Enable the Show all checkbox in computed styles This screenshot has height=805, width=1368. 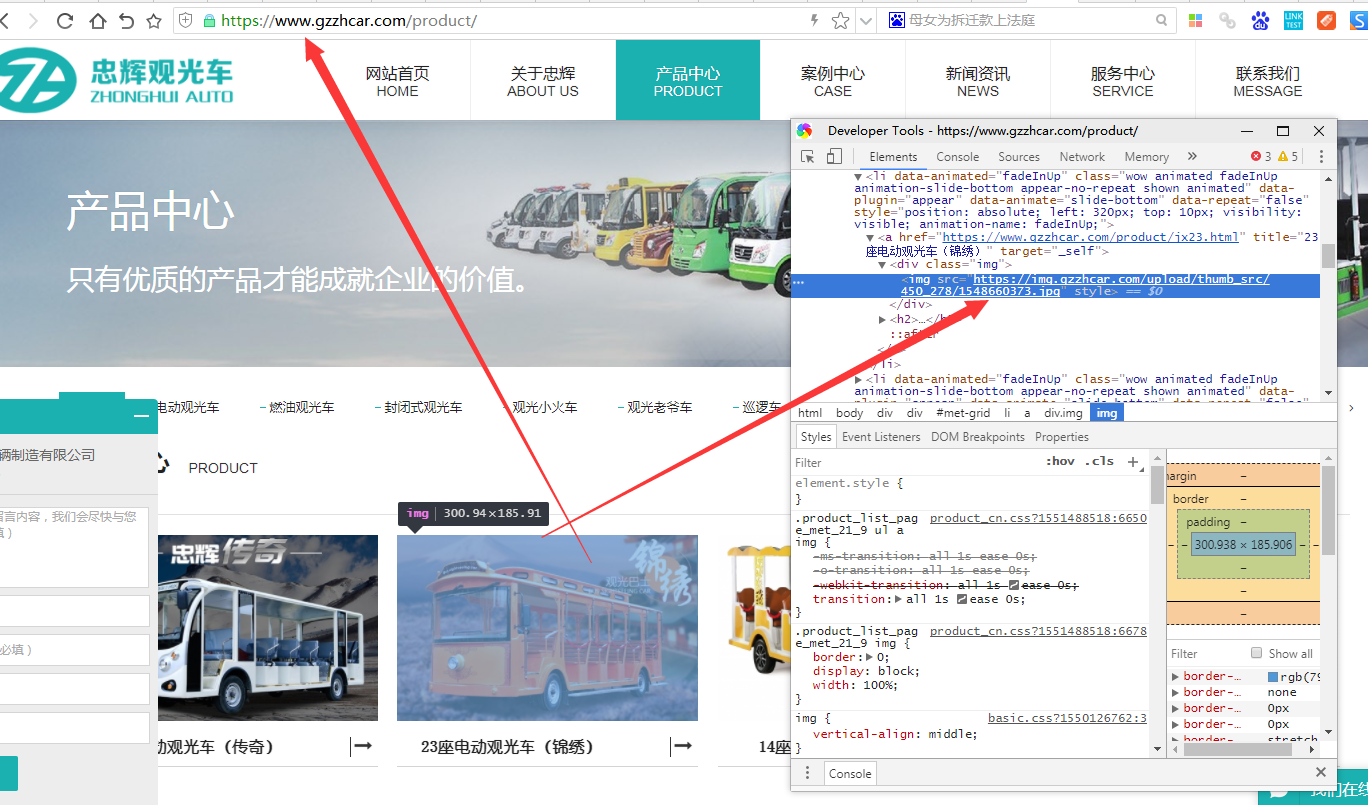(1257, 653)
